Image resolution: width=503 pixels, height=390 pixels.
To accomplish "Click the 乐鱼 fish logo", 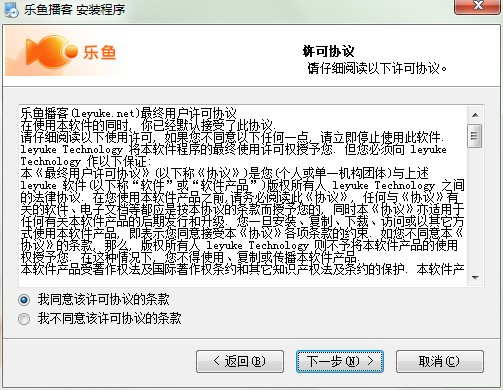I will click(x=71, y=52).
